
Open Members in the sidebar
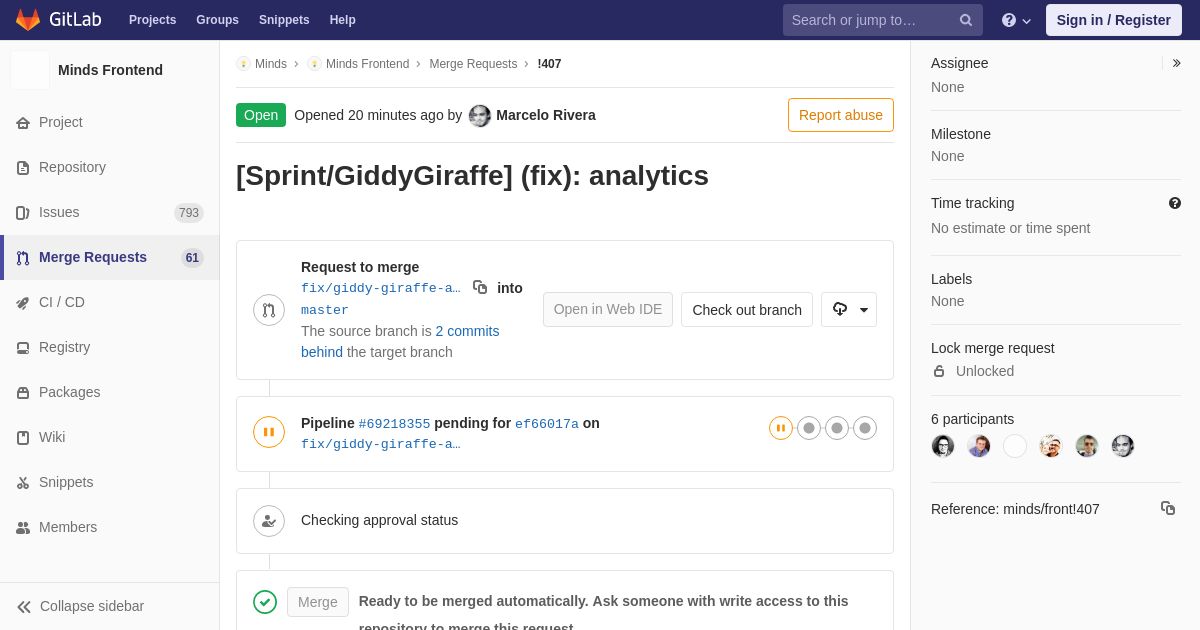coord(110,527)
